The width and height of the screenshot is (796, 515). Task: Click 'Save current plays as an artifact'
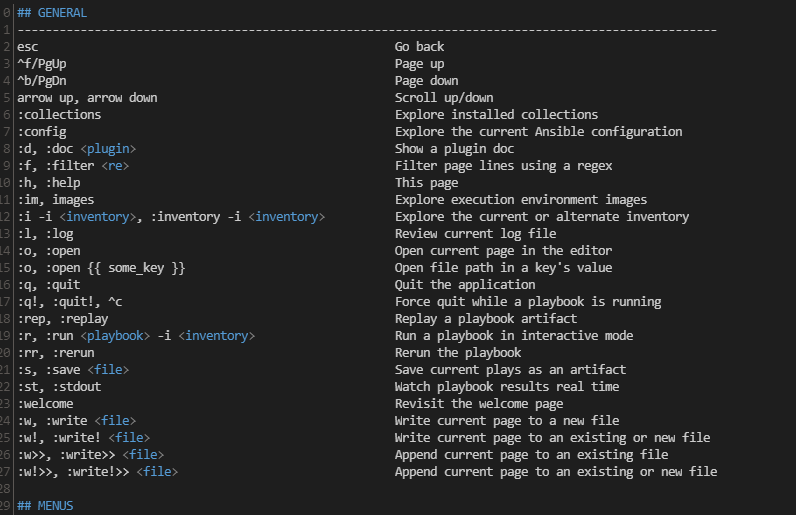(x=510, y=370)
